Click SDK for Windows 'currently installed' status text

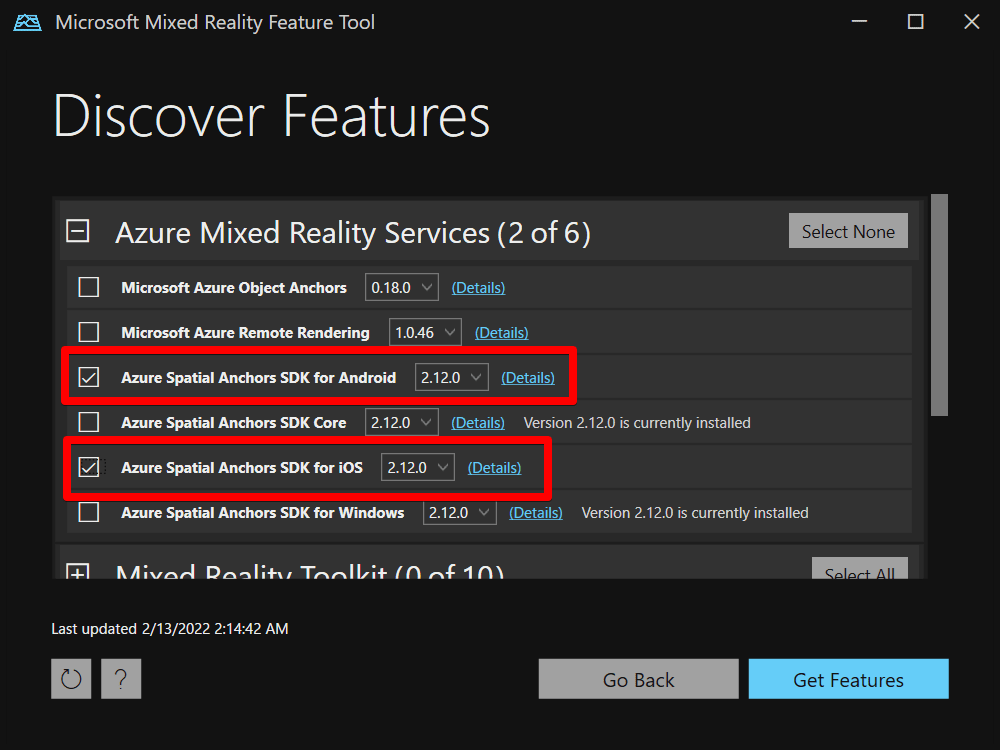click(695, 513)
